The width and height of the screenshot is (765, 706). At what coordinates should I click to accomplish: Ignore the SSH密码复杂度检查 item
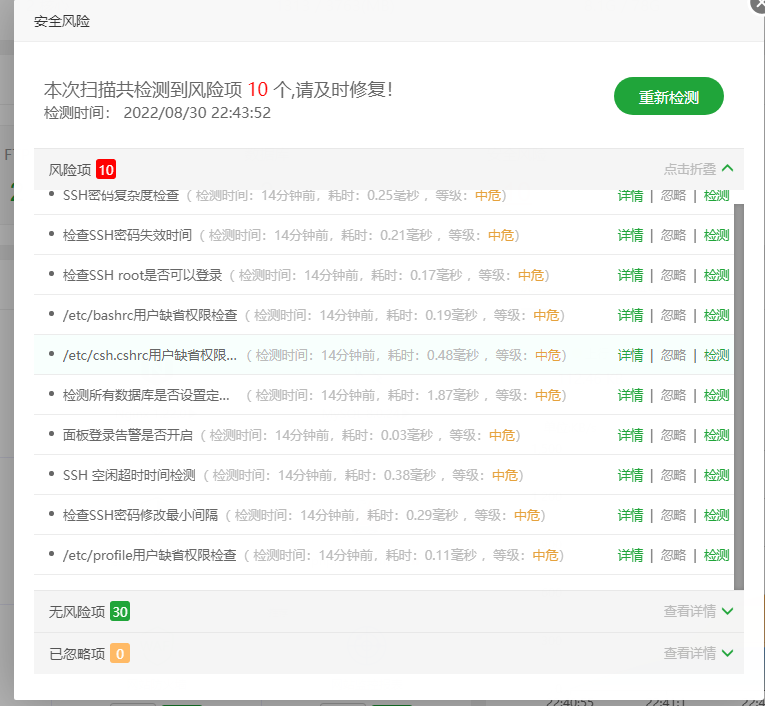(673, 196)
